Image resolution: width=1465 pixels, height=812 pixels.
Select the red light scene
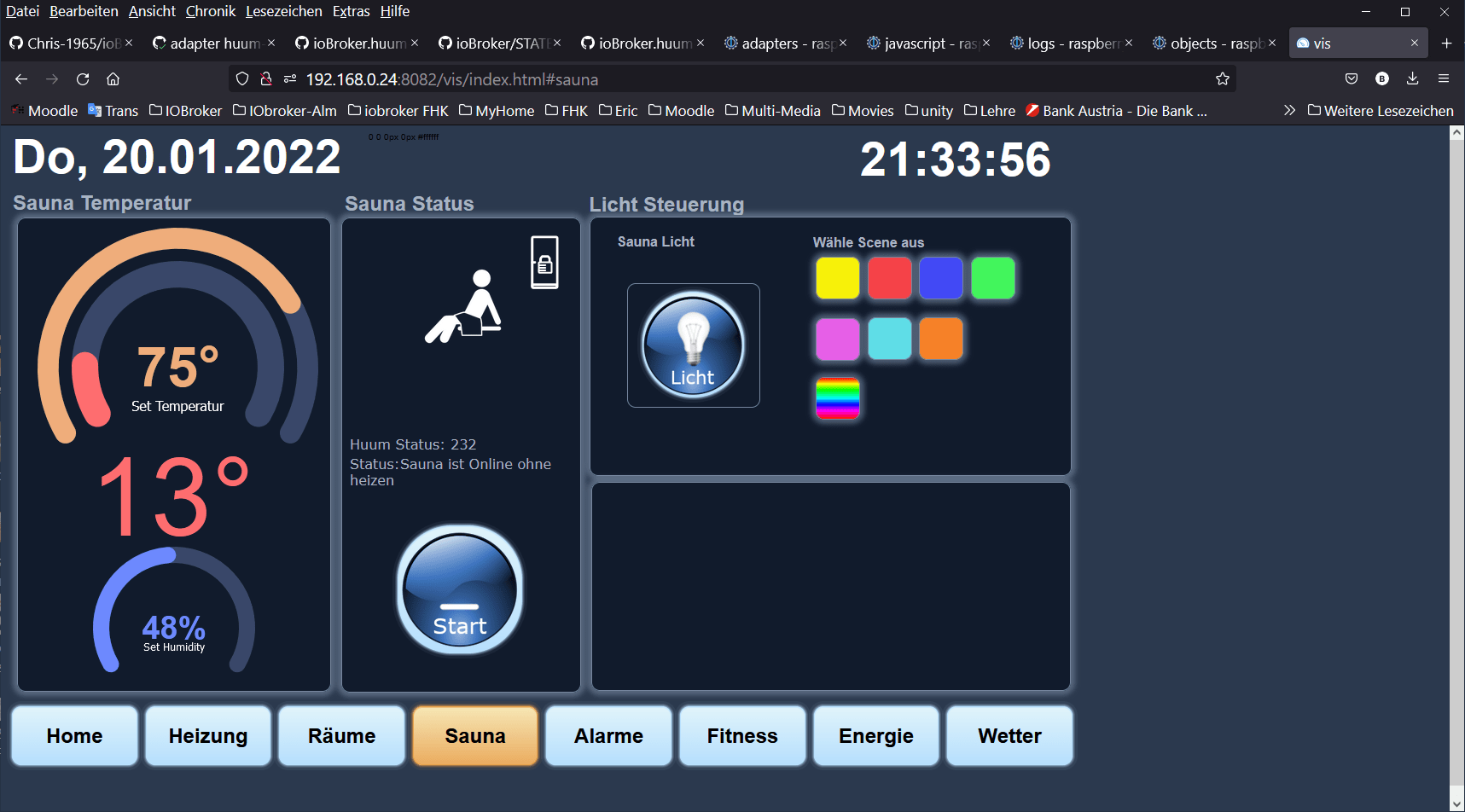tap(889, 278)
